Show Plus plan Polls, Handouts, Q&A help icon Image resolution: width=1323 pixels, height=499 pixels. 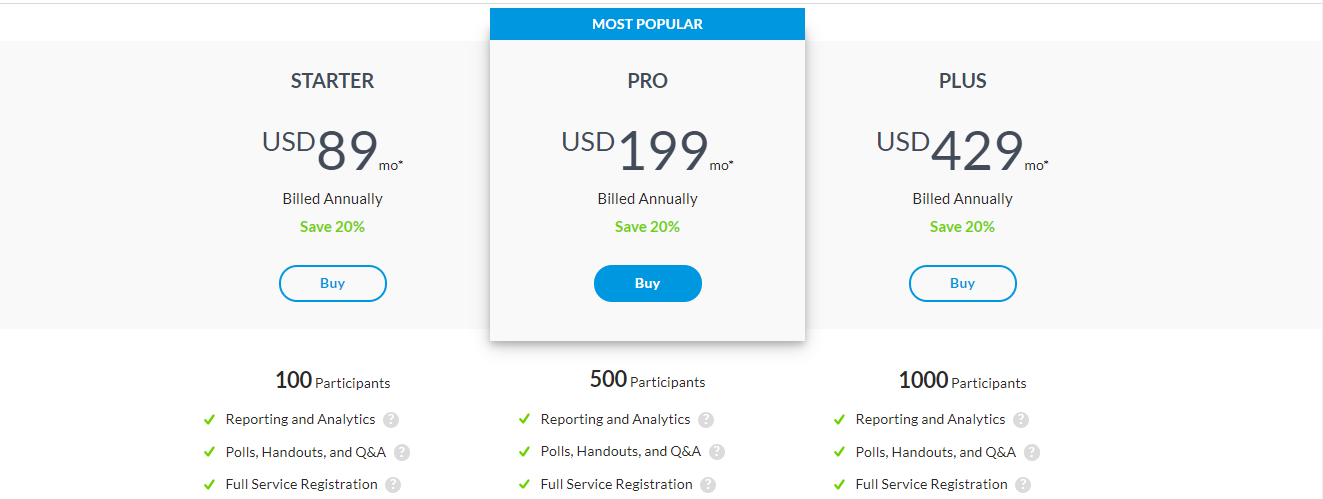click(x=1032, y=452)
